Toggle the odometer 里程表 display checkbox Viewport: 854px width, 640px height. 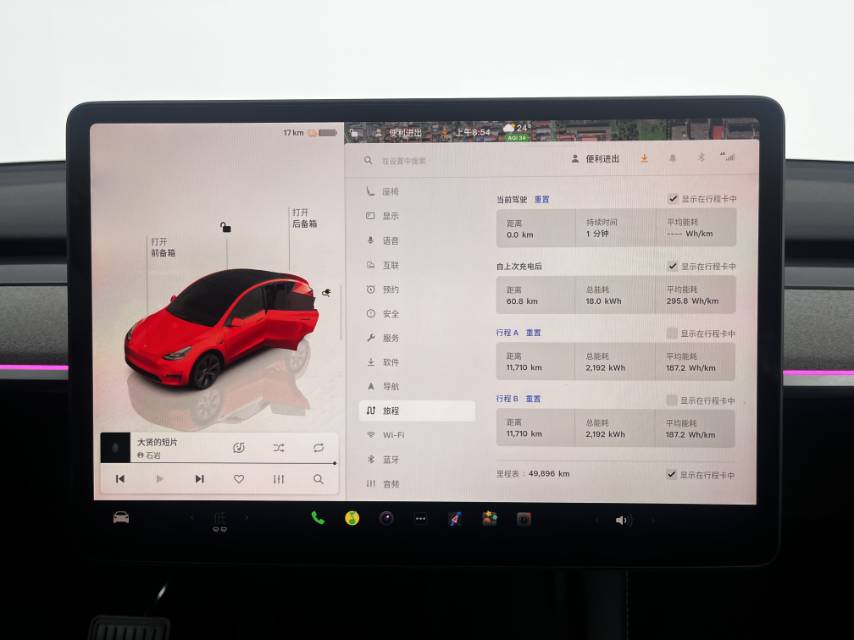pyautogui.click(x=671, y=474)
